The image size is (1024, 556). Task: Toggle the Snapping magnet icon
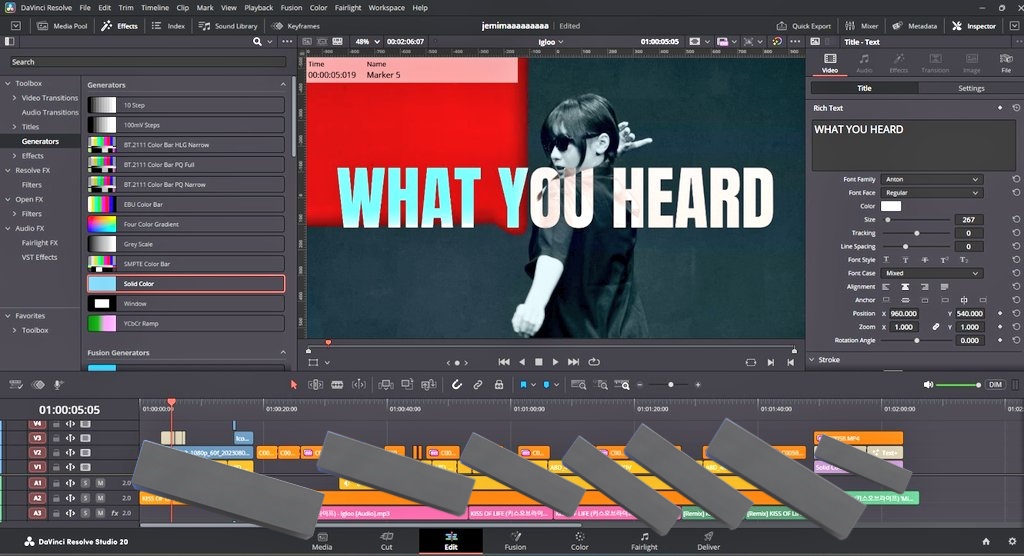click(456, 385)
